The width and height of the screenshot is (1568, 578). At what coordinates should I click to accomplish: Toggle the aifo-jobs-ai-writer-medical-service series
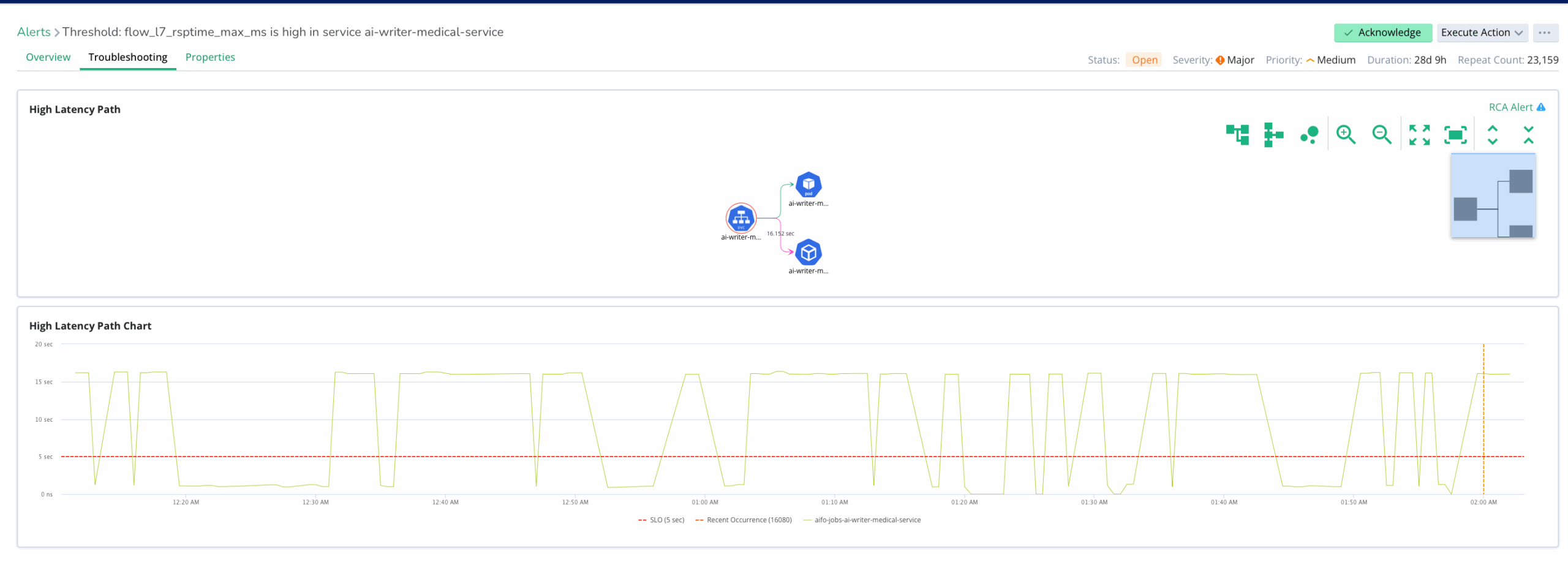[867, 520]
